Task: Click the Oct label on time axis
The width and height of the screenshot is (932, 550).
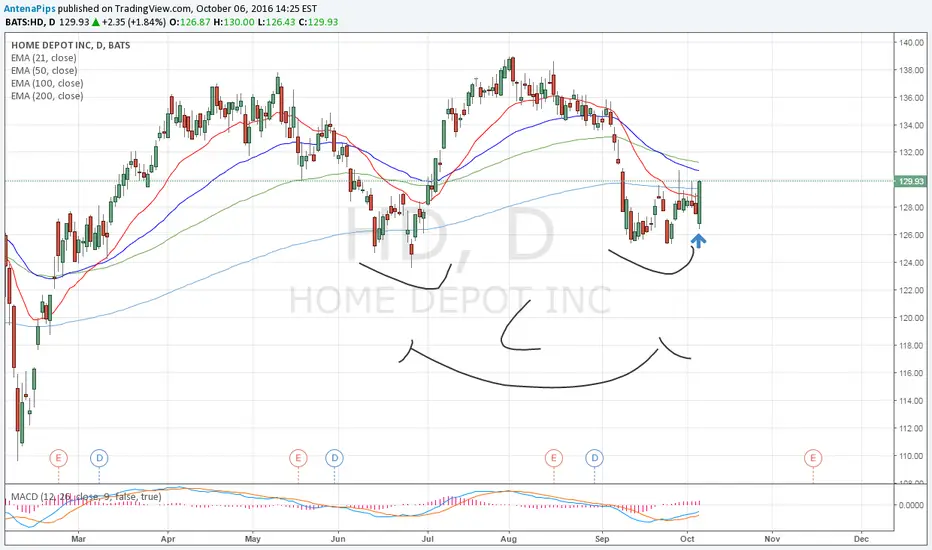Action: [687, 539]
